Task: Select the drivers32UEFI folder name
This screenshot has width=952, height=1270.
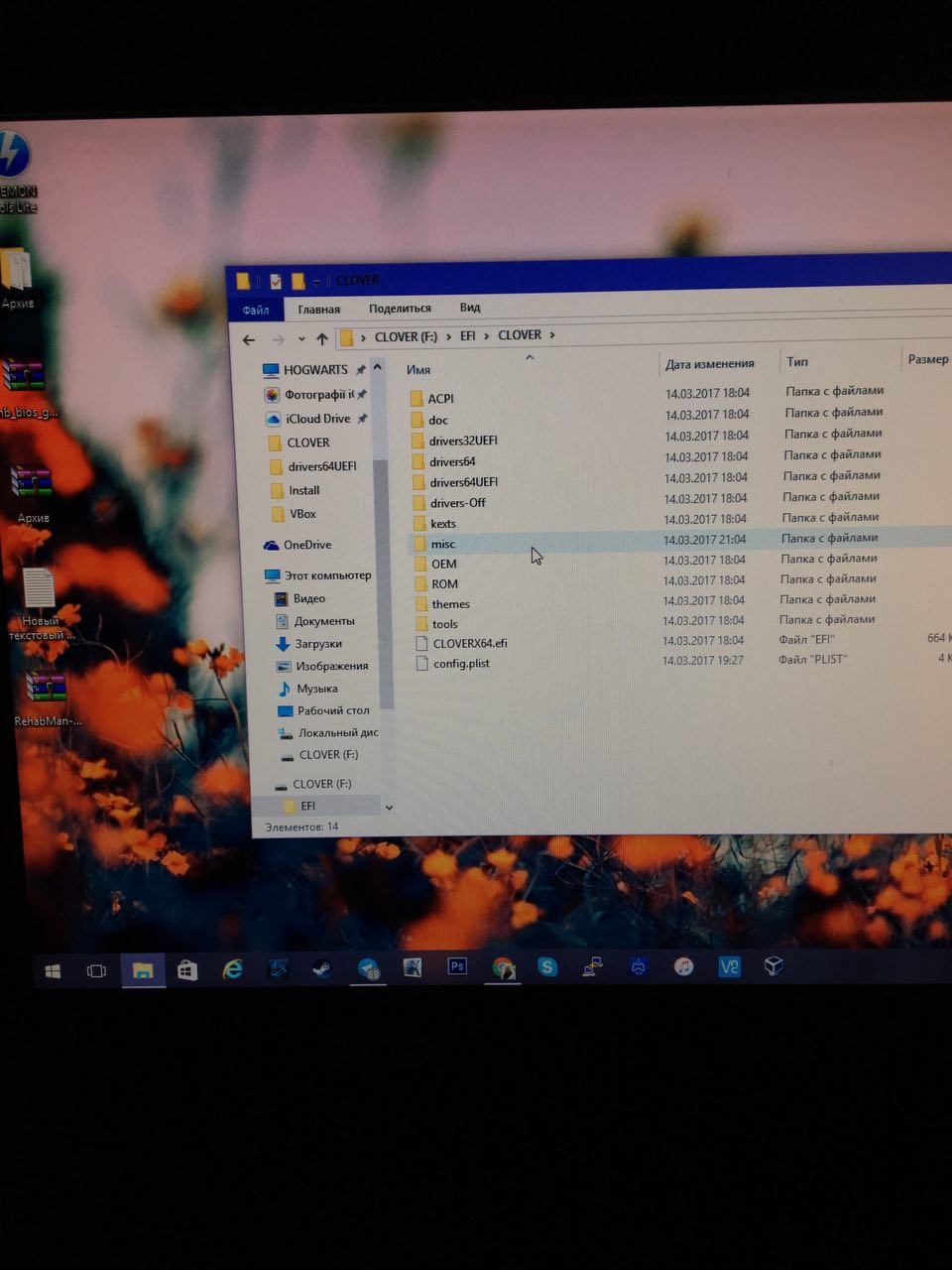Action: [463, 441]
